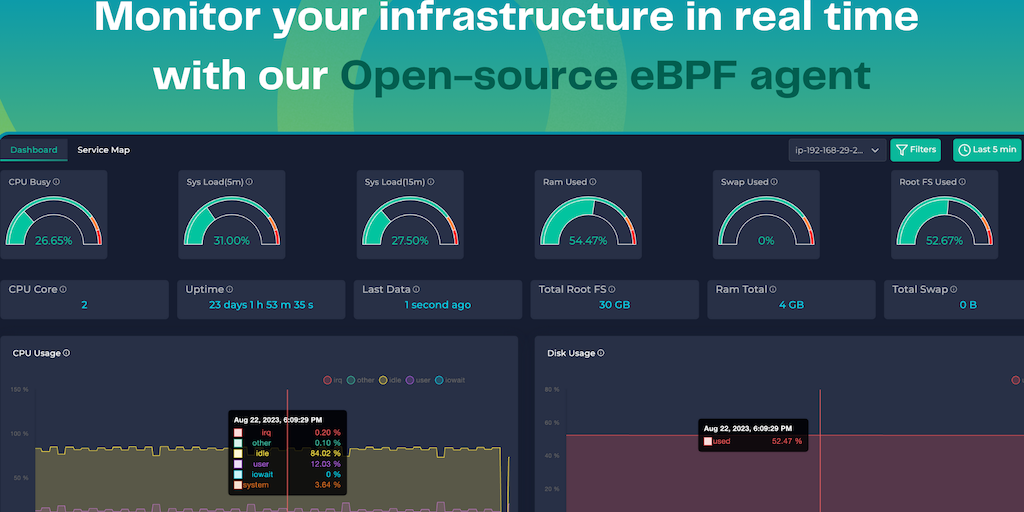Select the Dashboard tab
Image resolution: width=1024 pixels, height=512 pixels.
pos(34,150)
